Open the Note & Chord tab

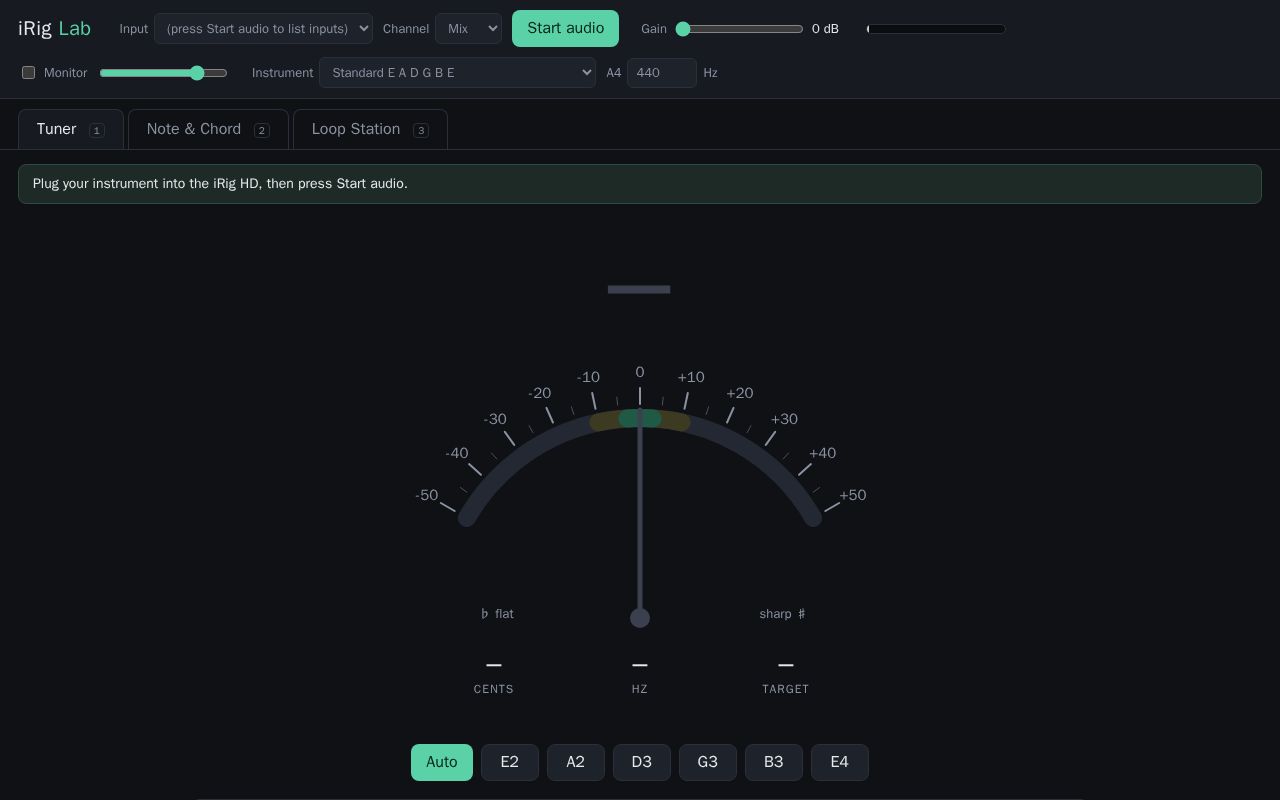pos(208,129)
